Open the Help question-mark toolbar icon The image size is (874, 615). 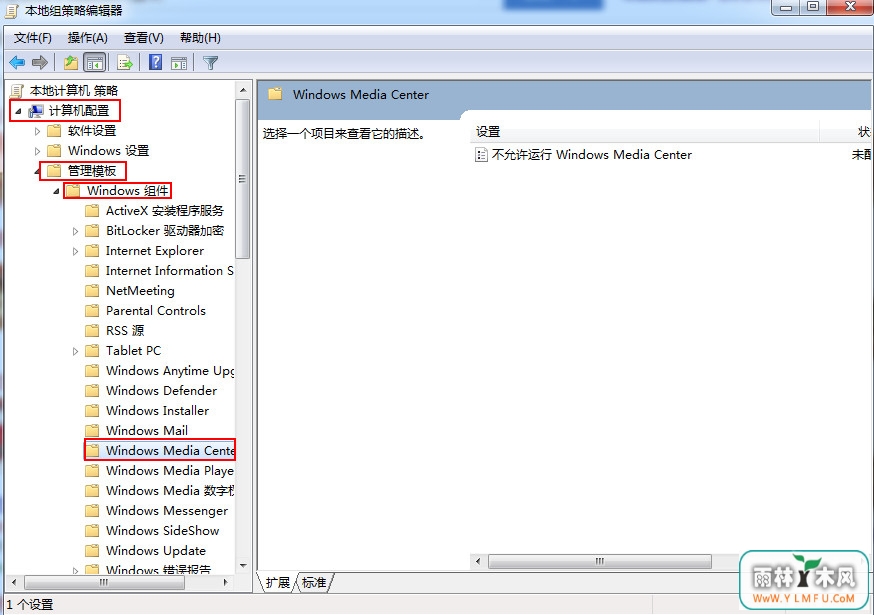pyautogui.click(x=156, y=62)
